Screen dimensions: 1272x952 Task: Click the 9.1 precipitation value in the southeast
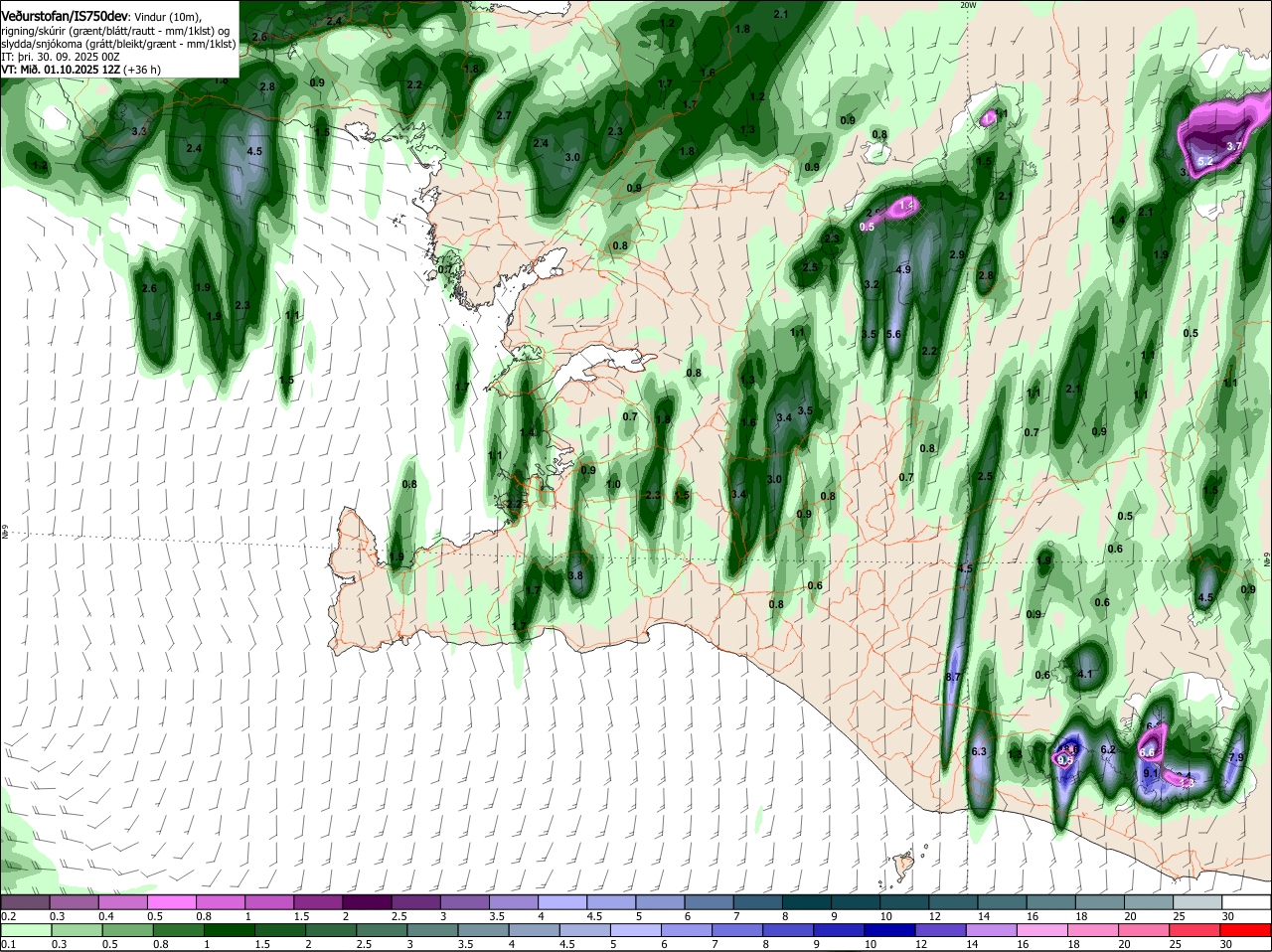pyautogui.click(x=1151, y=772)
